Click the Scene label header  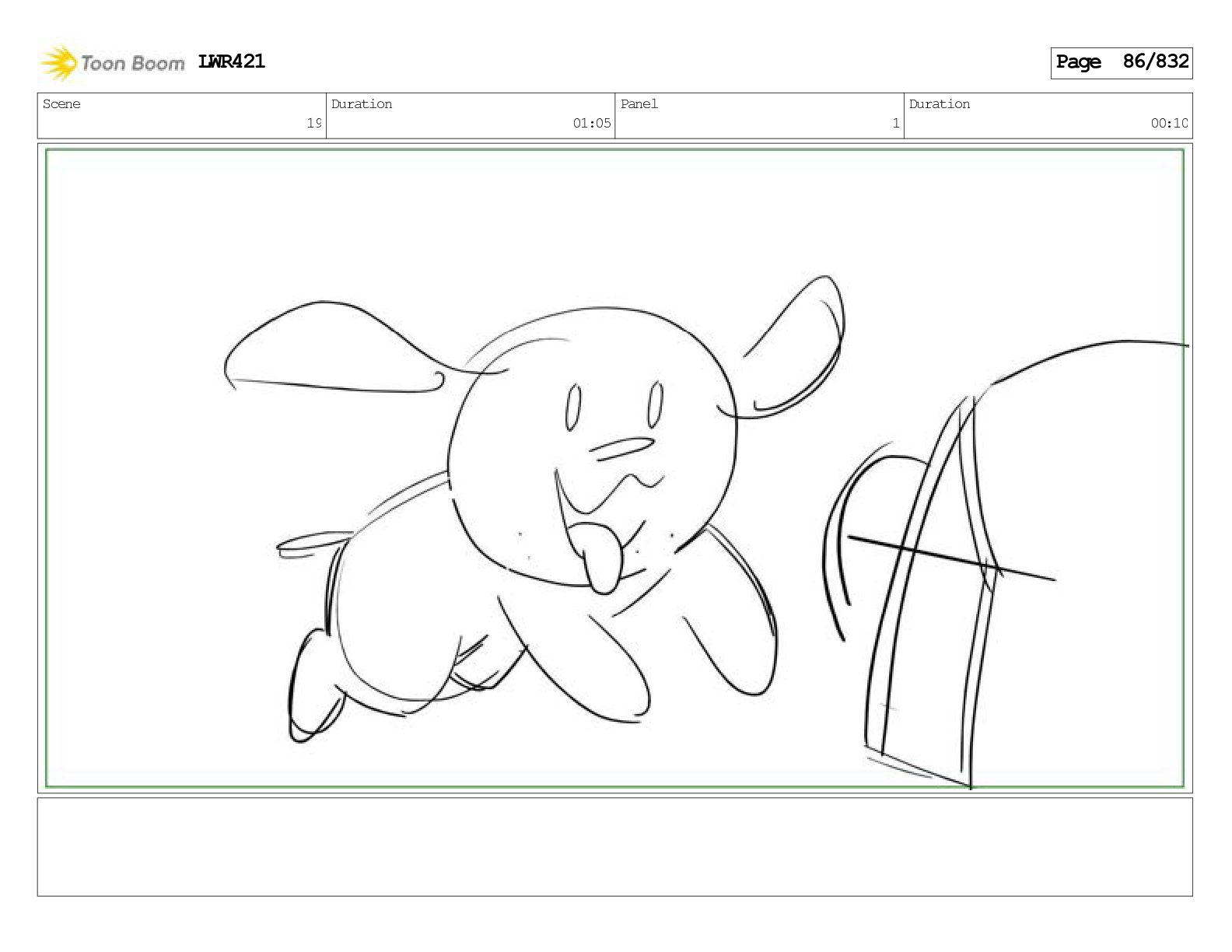[61, 104]
